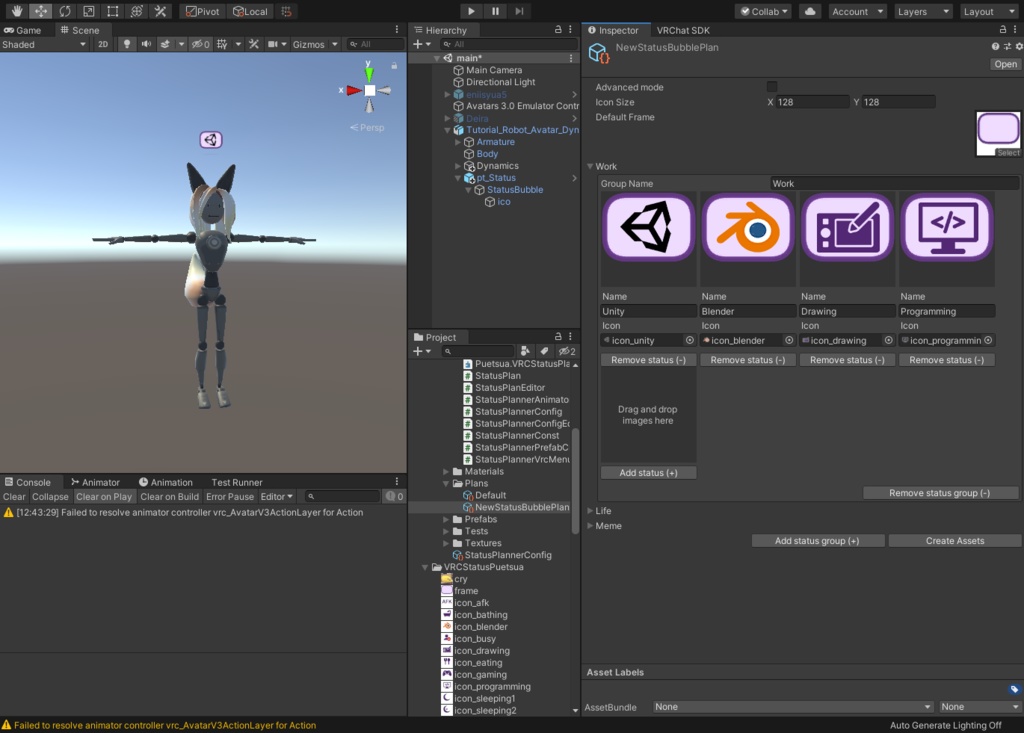This screenshot has height=733, width=1024.
Task: Click the Icon Size X input field
Action: coord(812,102)
